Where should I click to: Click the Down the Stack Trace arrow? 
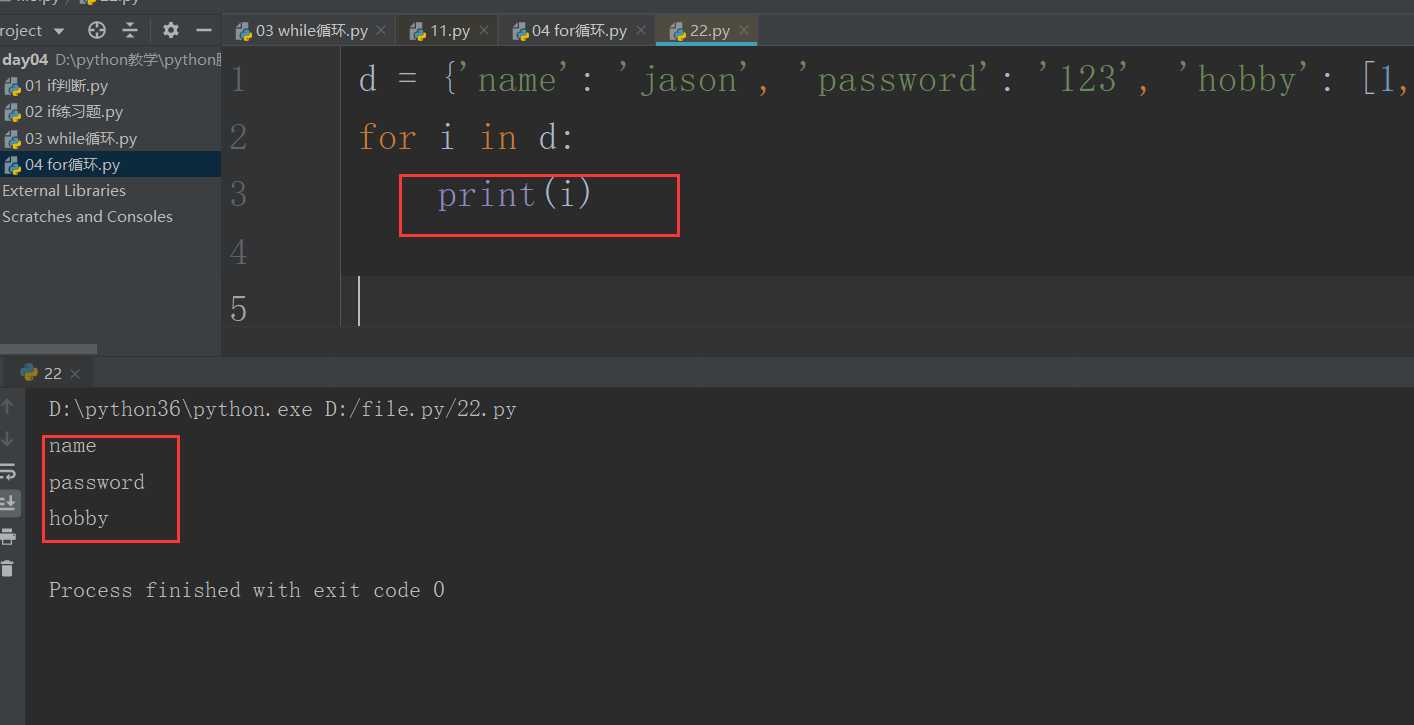7,439
